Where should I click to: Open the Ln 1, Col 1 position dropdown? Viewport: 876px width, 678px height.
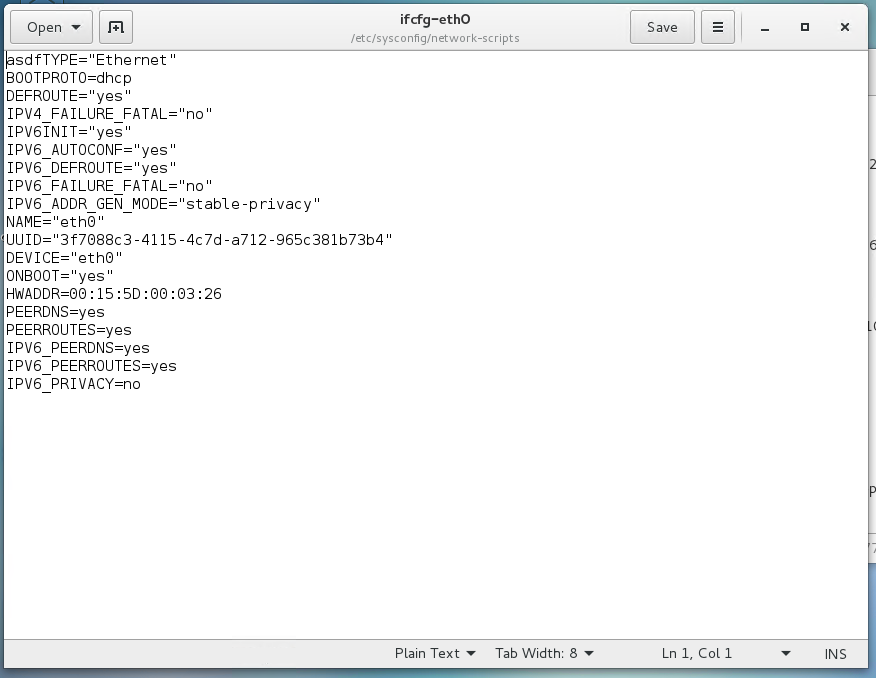click(726, 653)
